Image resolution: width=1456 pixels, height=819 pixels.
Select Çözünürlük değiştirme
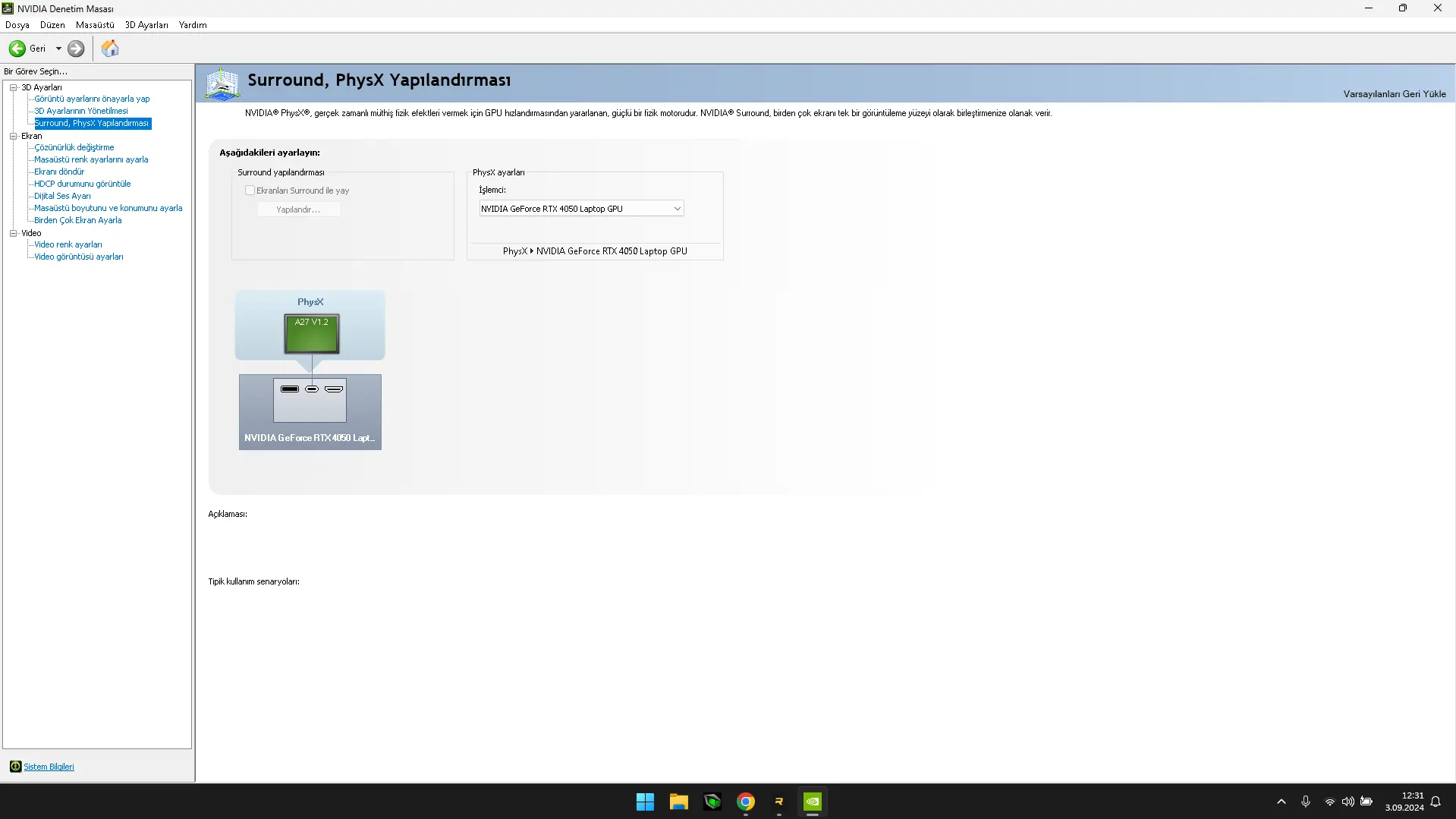point(74,147)
